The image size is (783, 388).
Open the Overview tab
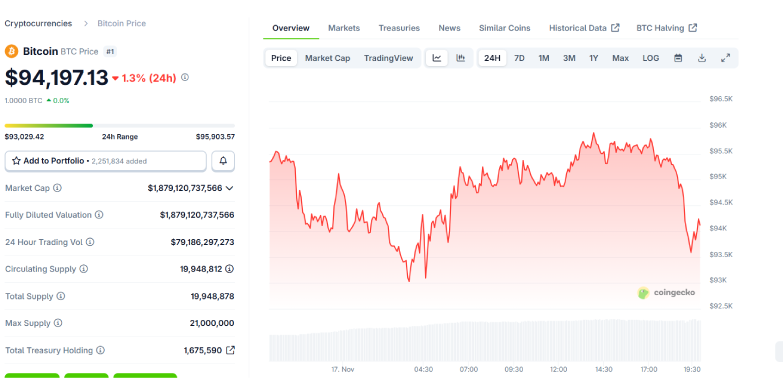pos(291,28)
